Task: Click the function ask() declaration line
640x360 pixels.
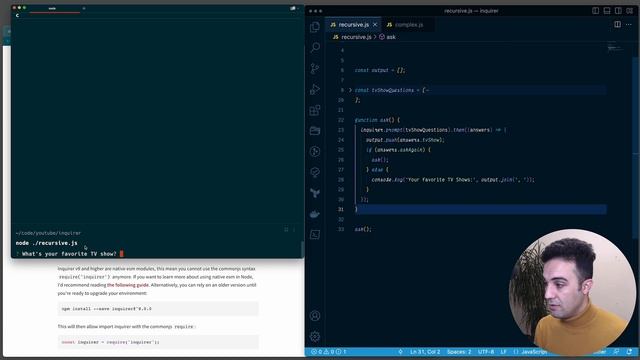Action: (377, 120)
